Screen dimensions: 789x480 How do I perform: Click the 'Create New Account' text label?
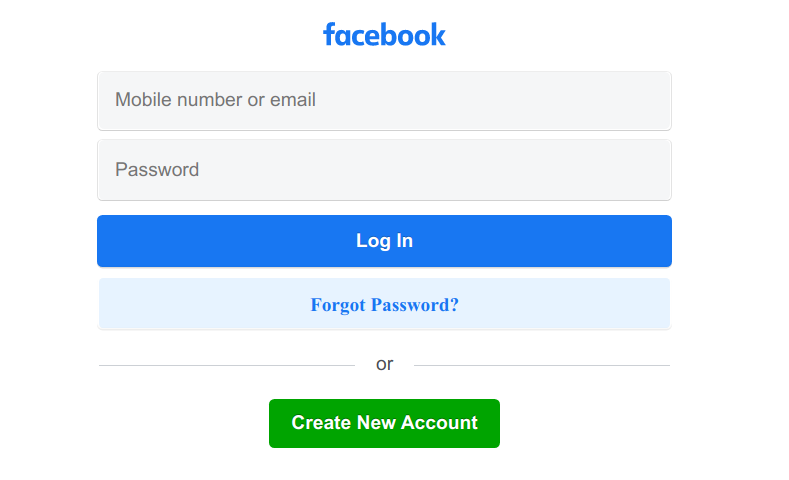pos(384,423)
